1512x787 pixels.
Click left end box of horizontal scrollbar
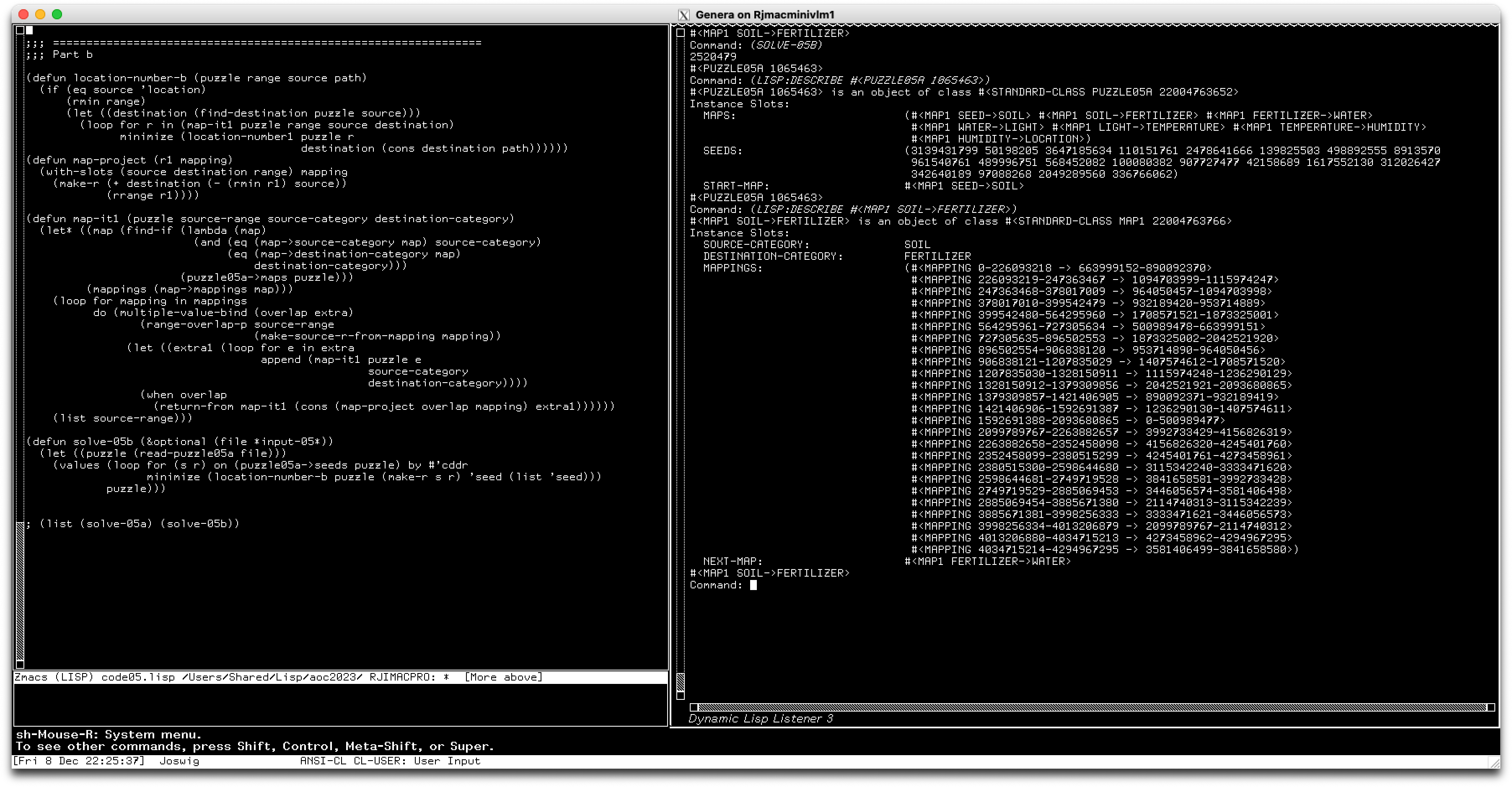[x=694, y=707]
